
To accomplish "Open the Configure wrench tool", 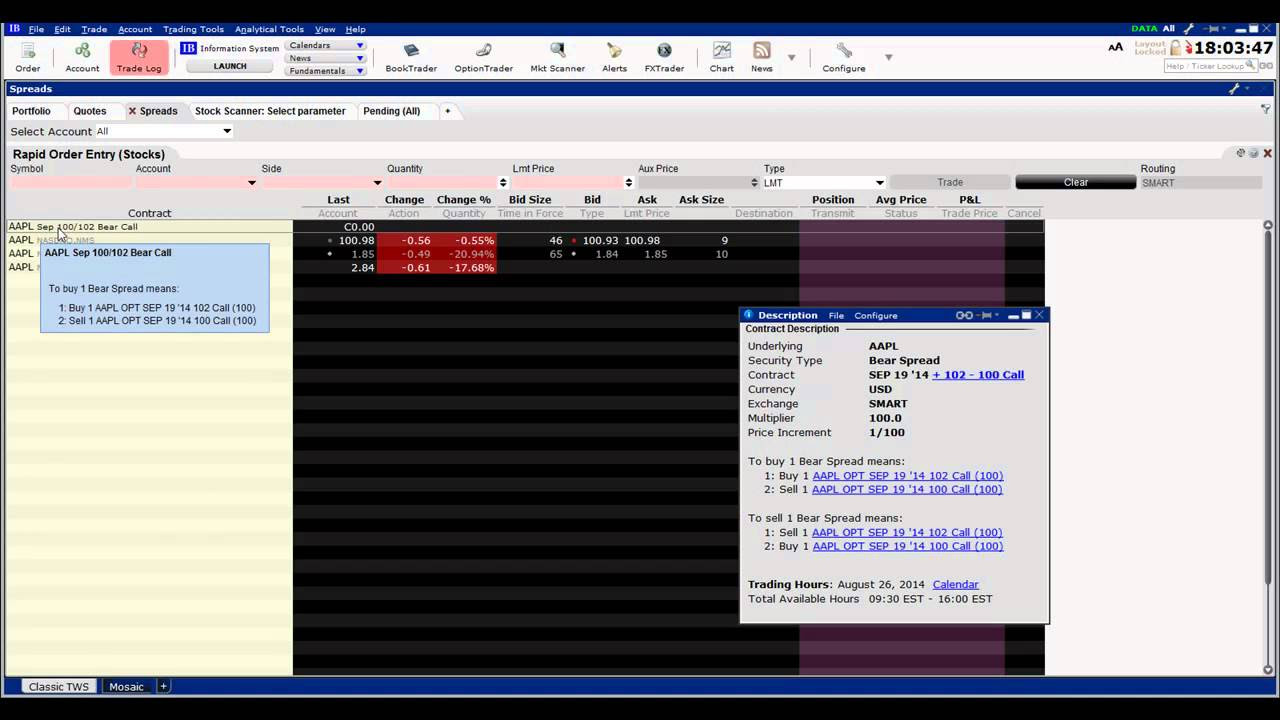I will click(844, 57).
